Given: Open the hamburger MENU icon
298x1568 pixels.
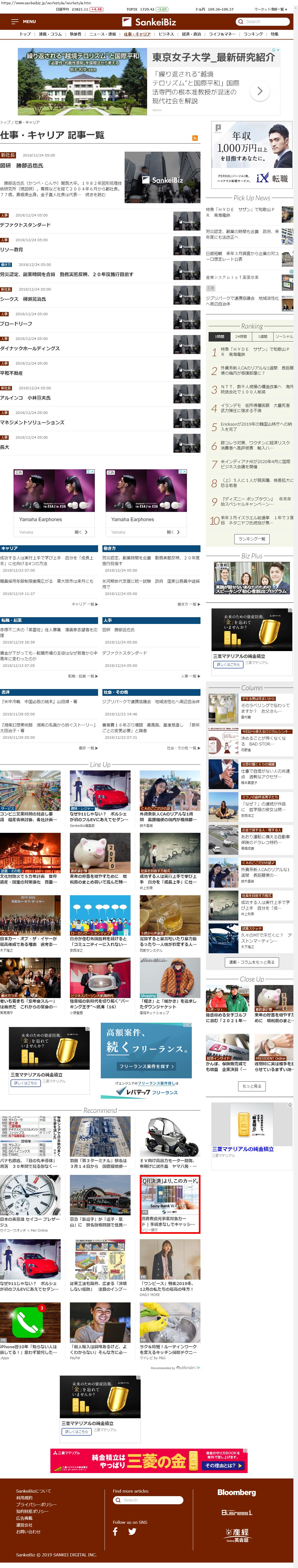Looking at the screenshot, I should pos(15,21).
